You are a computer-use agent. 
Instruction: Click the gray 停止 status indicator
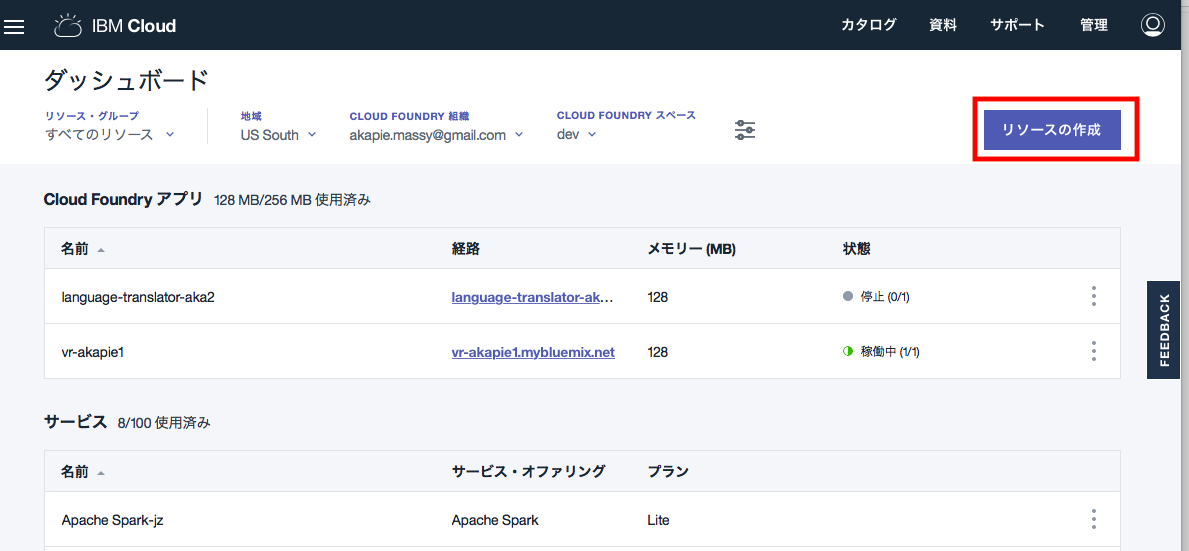(x=848, y=297)
